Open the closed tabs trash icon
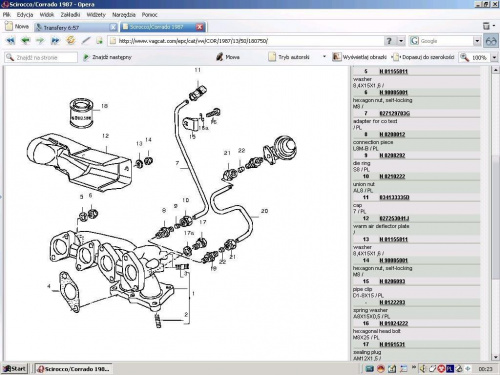 coord(486,26)
